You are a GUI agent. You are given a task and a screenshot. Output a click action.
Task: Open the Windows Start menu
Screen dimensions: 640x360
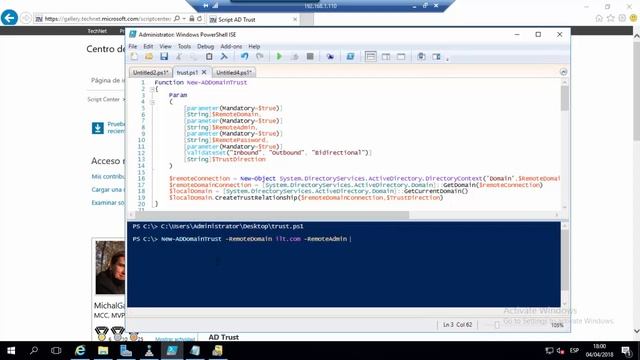tap(11, 351)
